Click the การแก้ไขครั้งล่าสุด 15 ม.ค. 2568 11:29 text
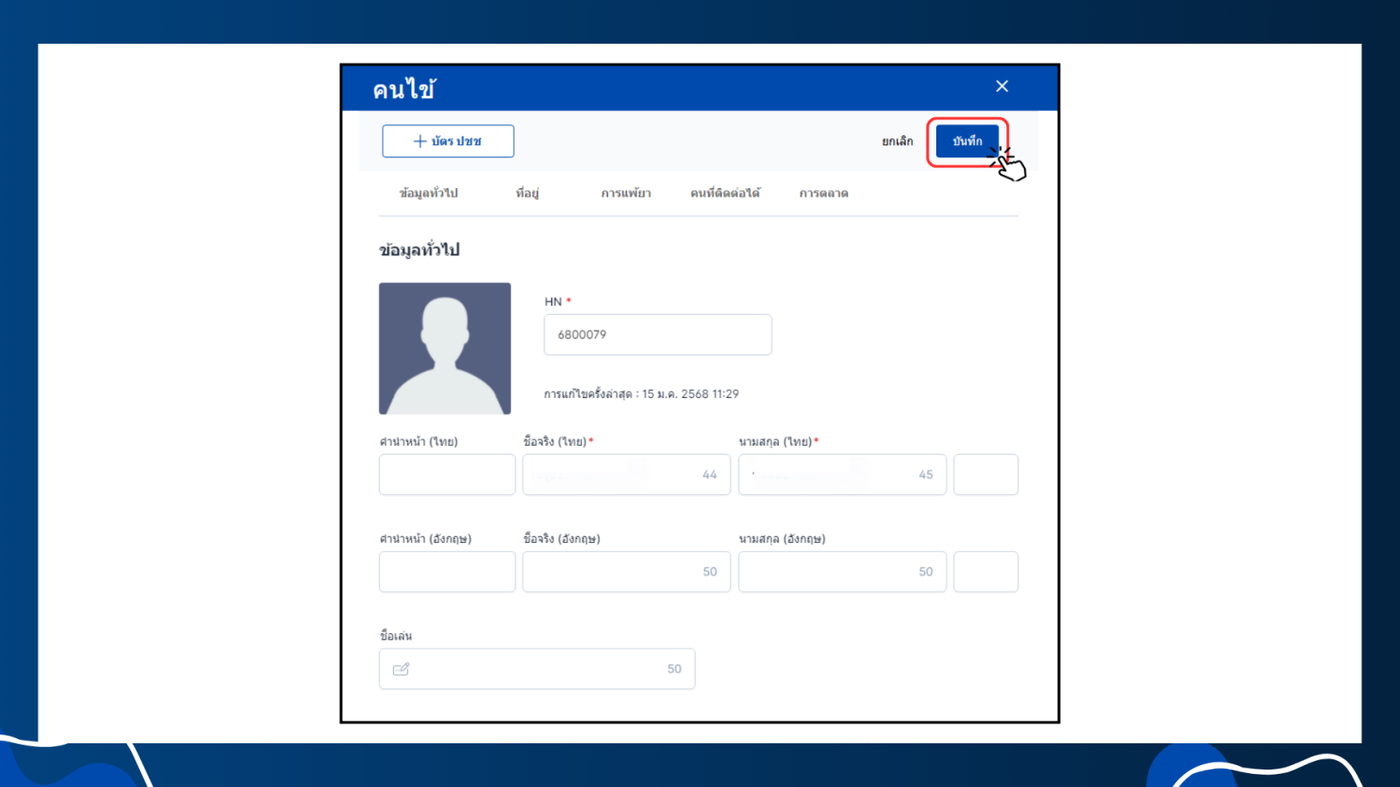This screenshot has height=787, width=1400. 642,394
